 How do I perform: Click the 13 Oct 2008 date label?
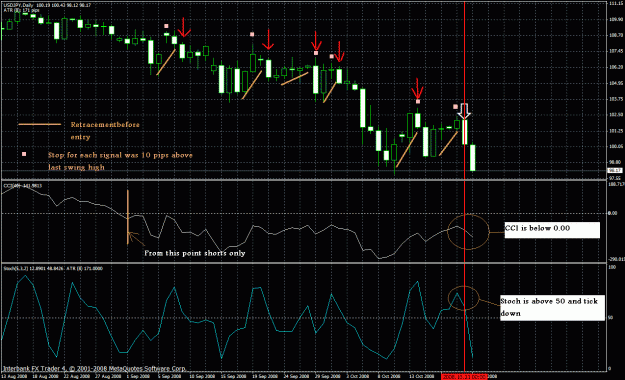point(421,376)
